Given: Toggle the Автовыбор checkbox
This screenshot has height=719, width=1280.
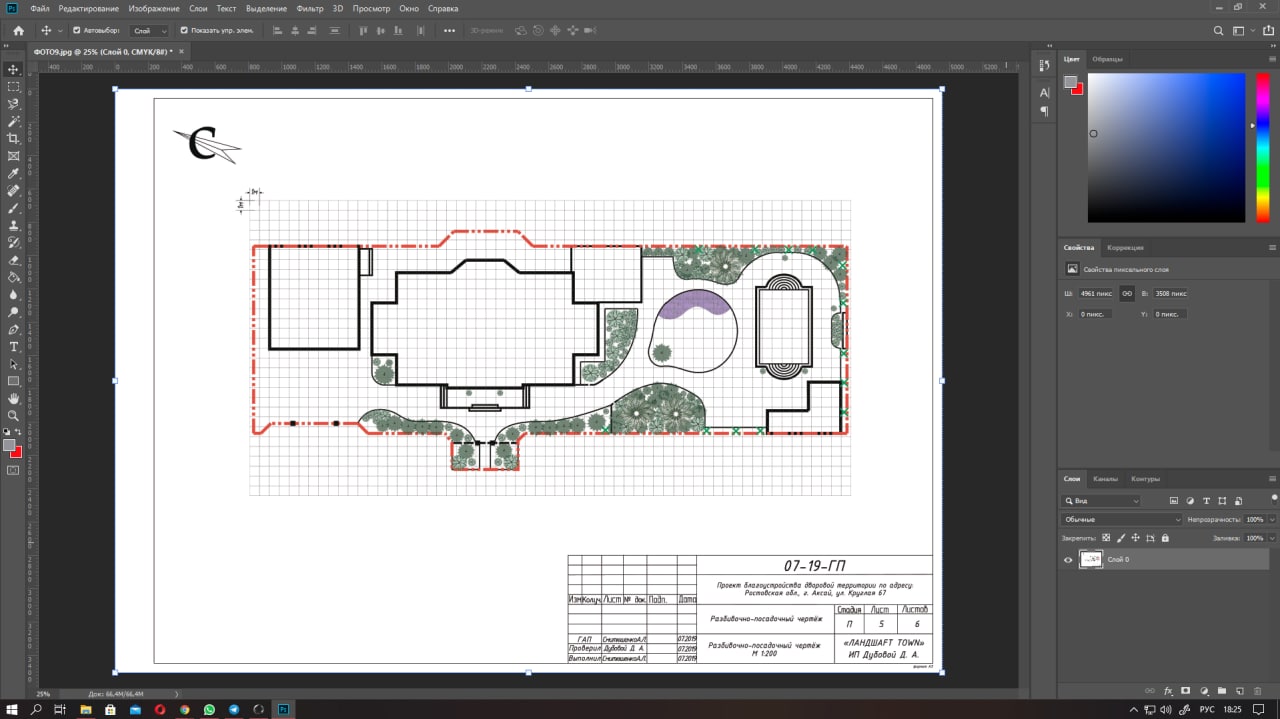Looking at the screenshot, I should coord(77,30).
